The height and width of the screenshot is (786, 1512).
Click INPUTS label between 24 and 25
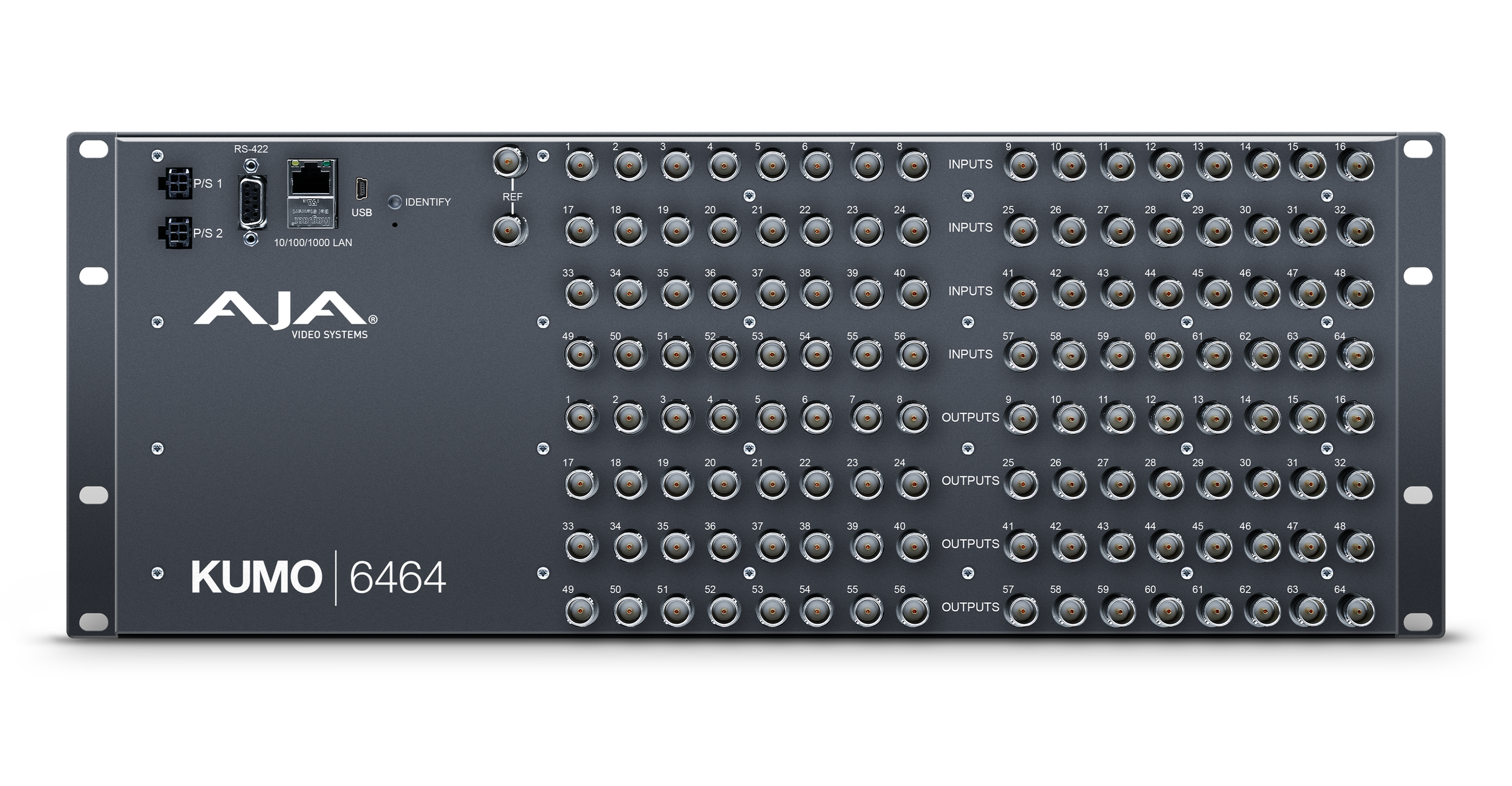(x=970, y=228)
